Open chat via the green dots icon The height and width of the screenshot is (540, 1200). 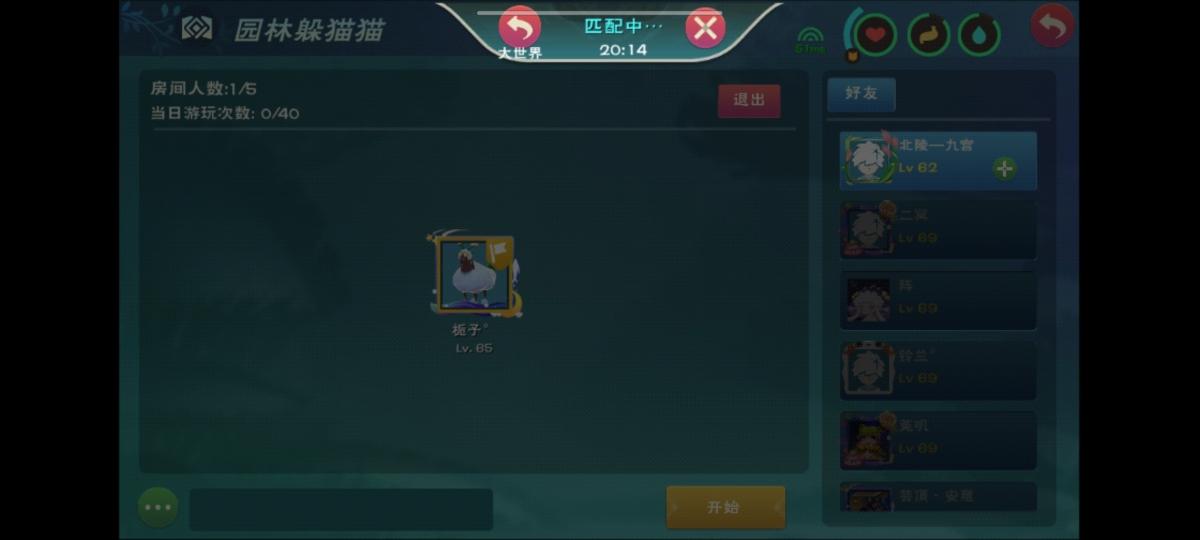[x=158, y=507]
